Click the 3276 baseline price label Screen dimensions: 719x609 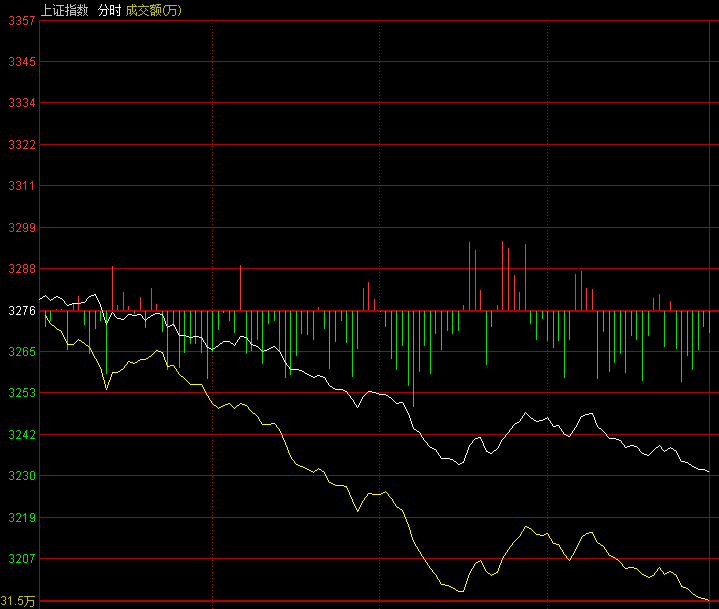pos(22,311)
